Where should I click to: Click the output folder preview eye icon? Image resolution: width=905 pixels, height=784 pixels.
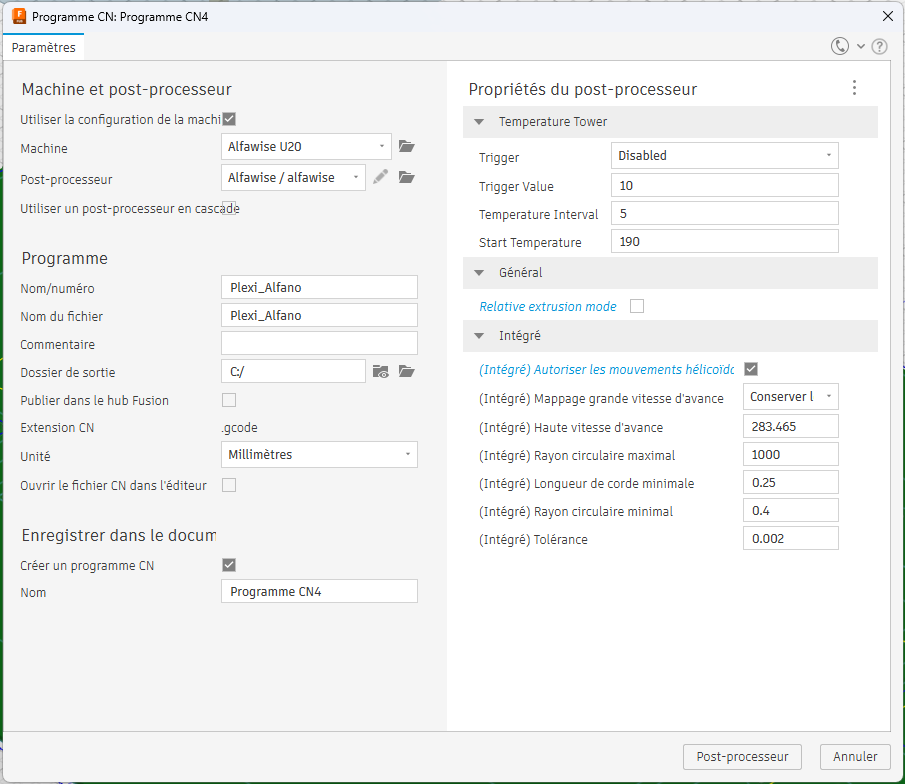point(380,372)
